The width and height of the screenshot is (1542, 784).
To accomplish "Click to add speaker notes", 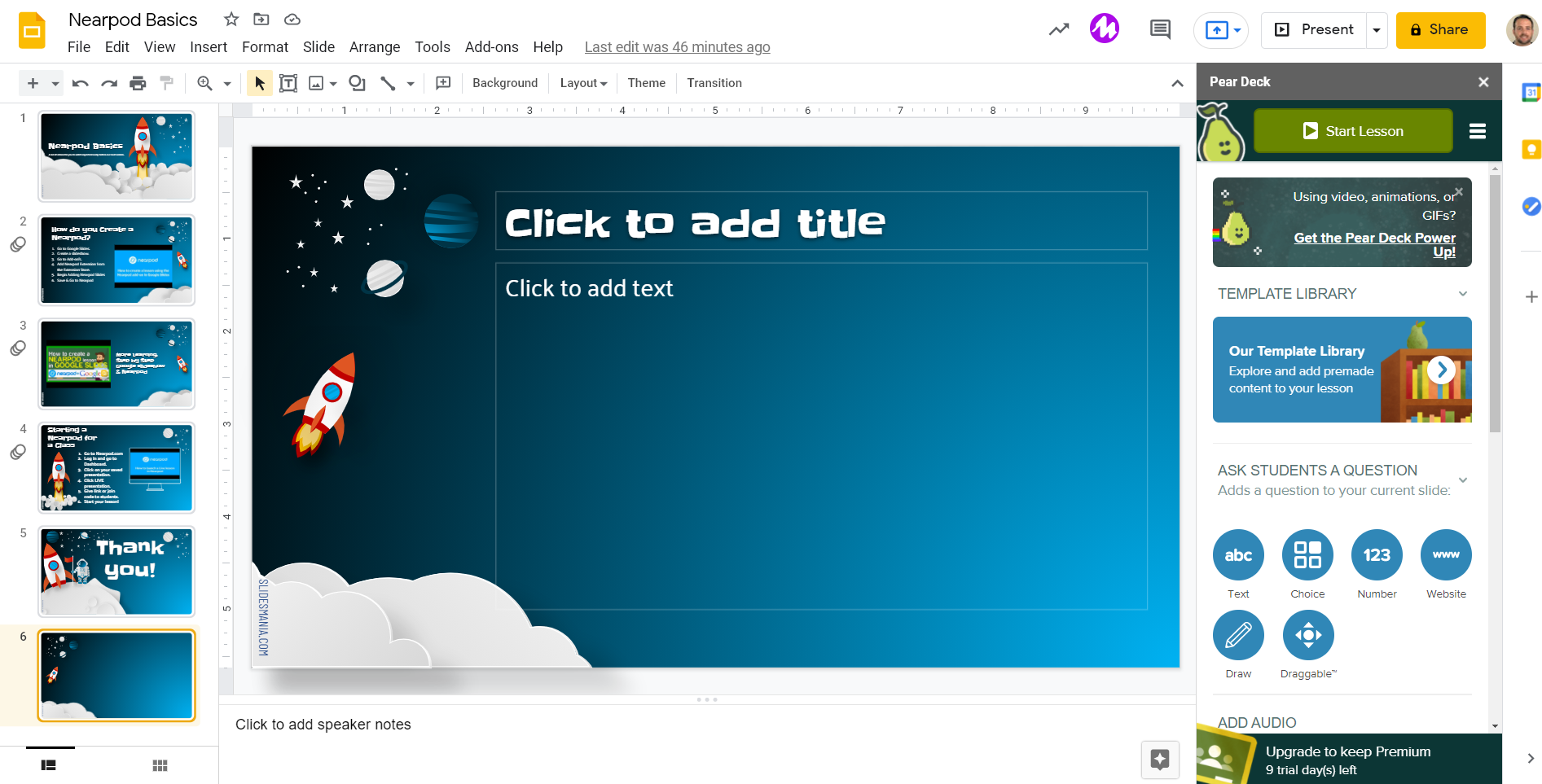I will click(323, 725).
